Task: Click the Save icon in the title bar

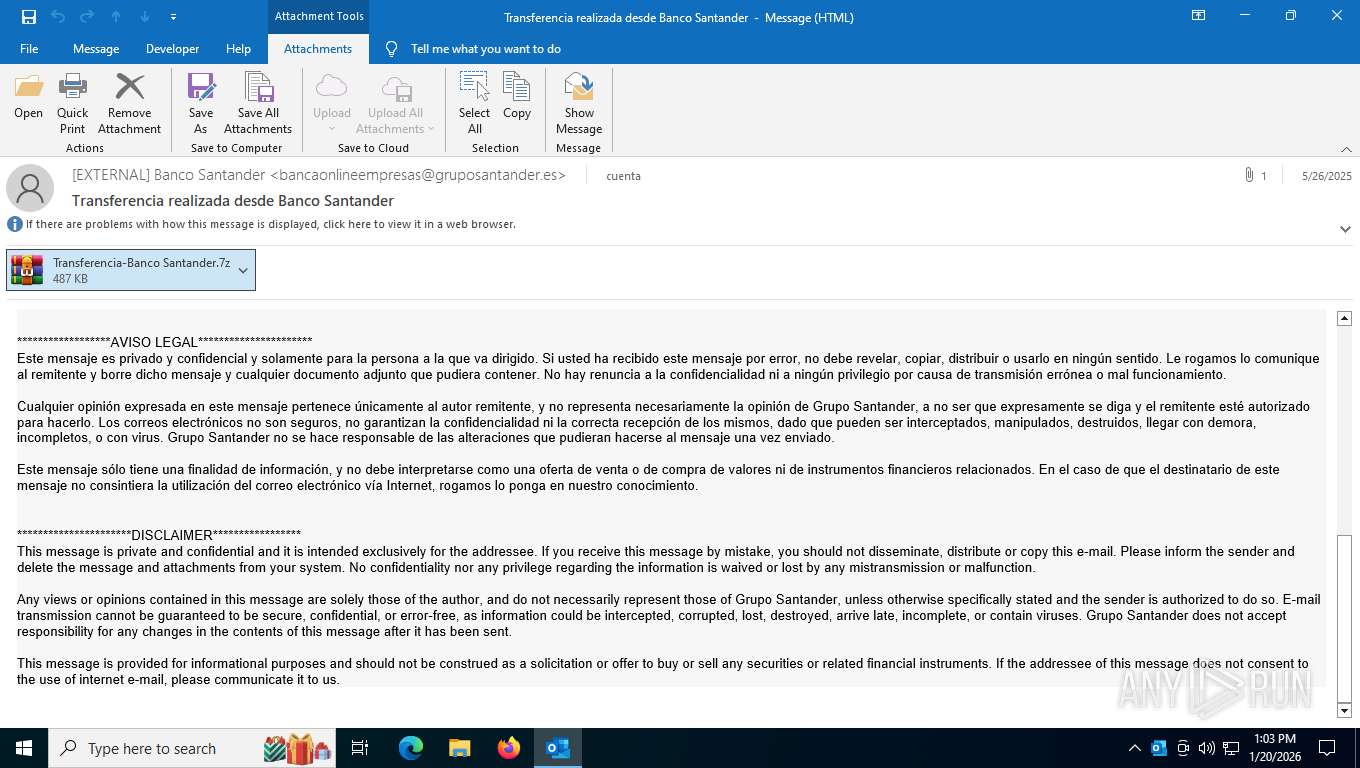Action: pos(29,17)
